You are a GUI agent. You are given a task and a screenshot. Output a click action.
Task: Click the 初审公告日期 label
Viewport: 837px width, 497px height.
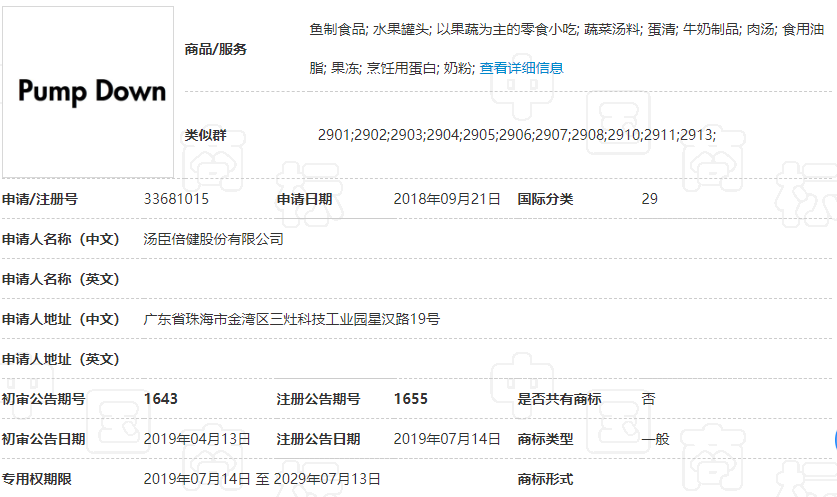(44, 439)
